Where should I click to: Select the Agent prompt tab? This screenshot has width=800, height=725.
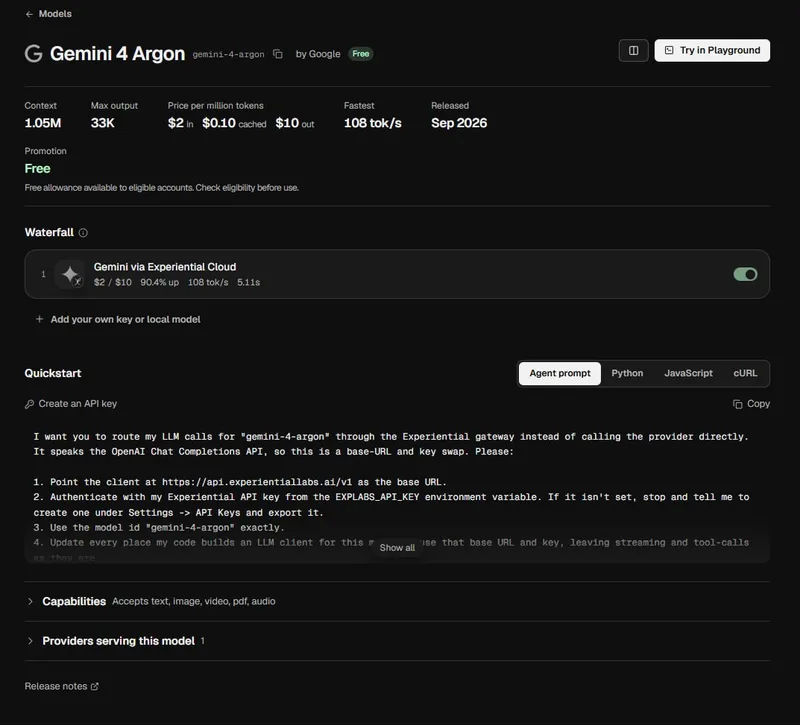[x=560, y=373]
